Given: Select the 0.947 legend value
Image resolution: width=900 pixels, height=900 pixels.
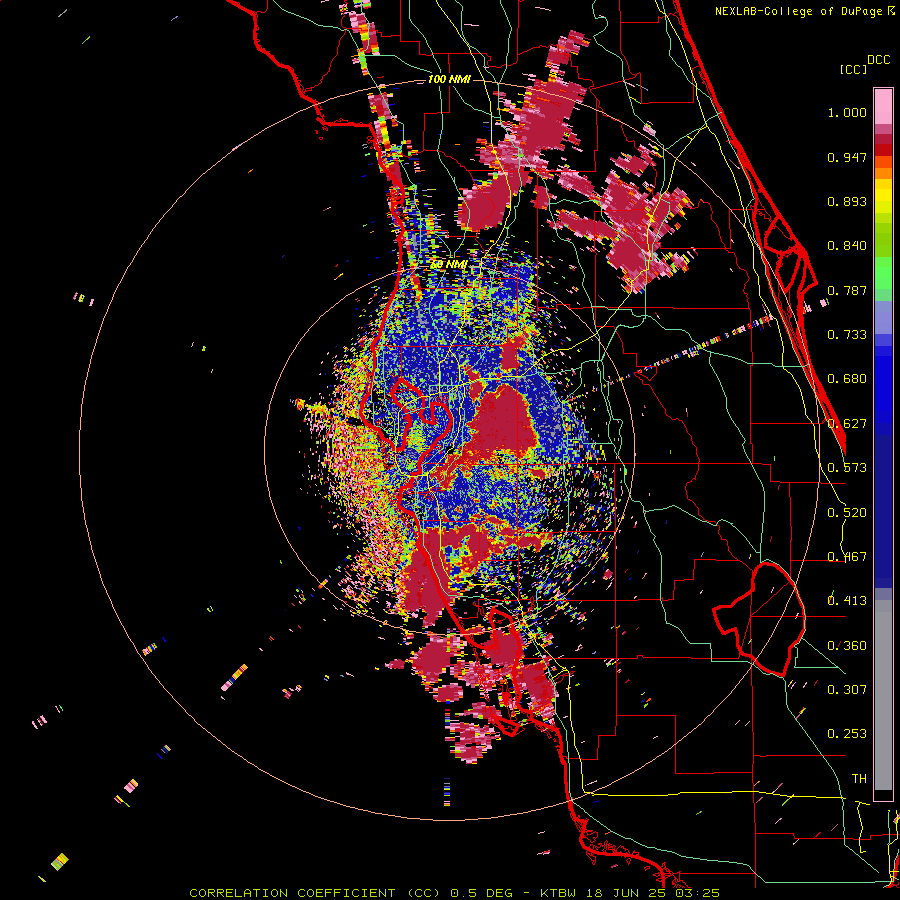Looking at the screenshot, I should tap(847, 157).
